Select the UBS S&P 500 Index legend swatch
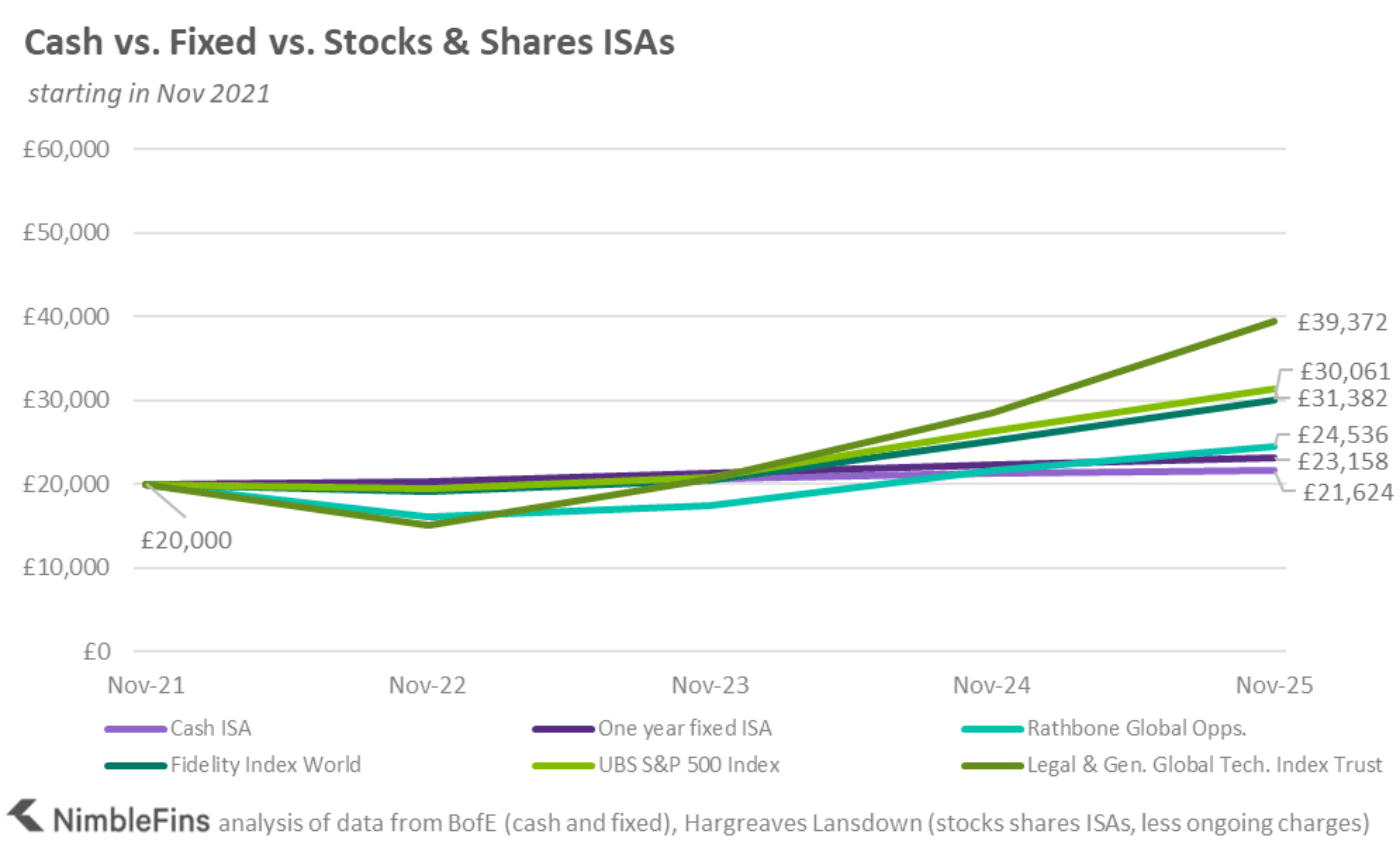 (x=565, y=767)
